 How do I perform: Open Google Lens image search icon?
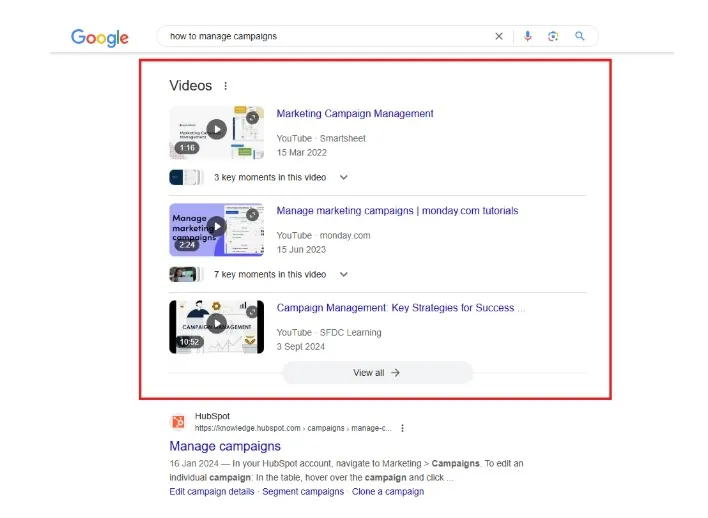click(x=553, y=36)
